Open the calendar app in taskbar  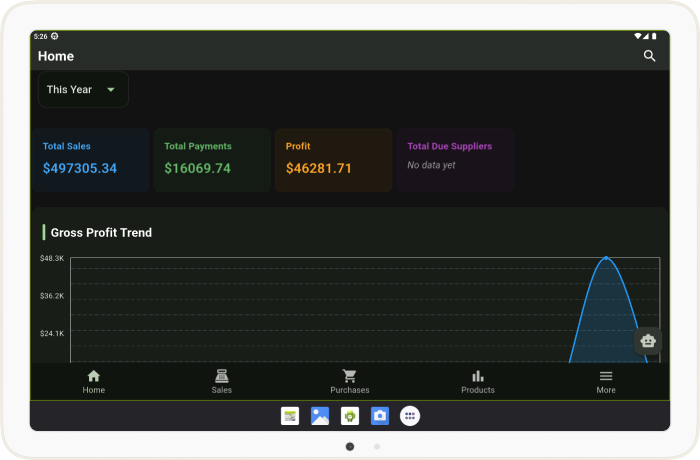point(290,416)
